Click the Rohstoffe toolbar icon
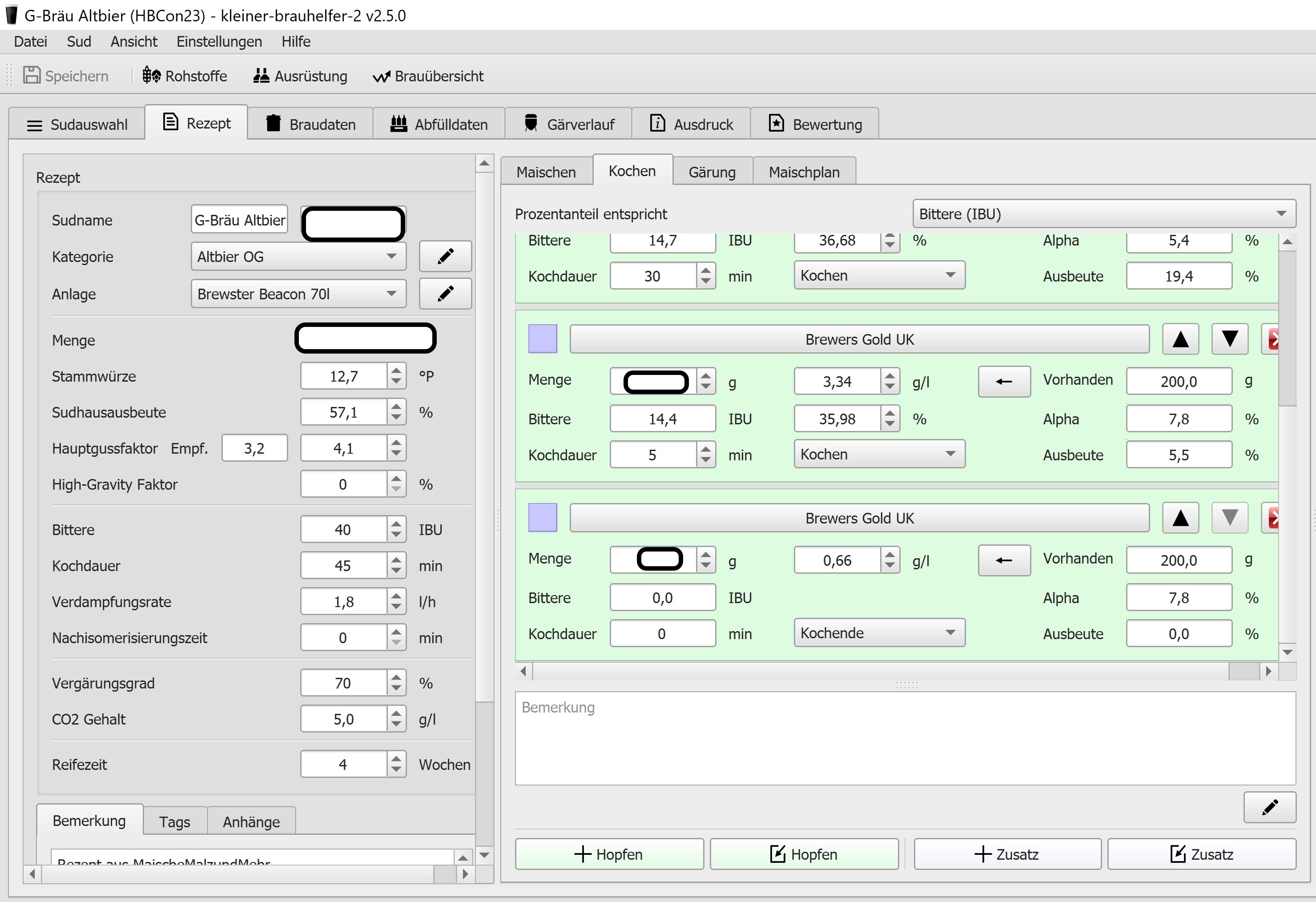 (x=152, y=75)
